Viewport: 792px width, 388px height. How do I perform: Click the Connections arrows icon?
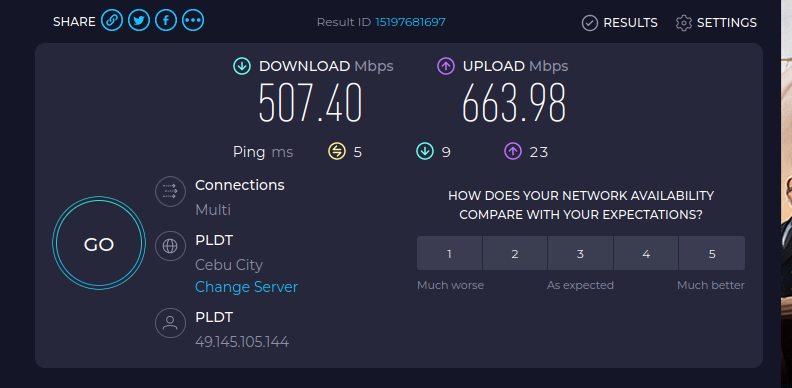[170, 191]
